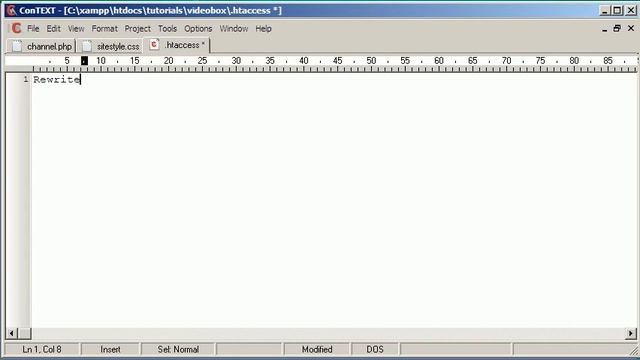The height and width of the screenshot is (360, 640).
Task: Open the File menu
Action: point(33,29)
